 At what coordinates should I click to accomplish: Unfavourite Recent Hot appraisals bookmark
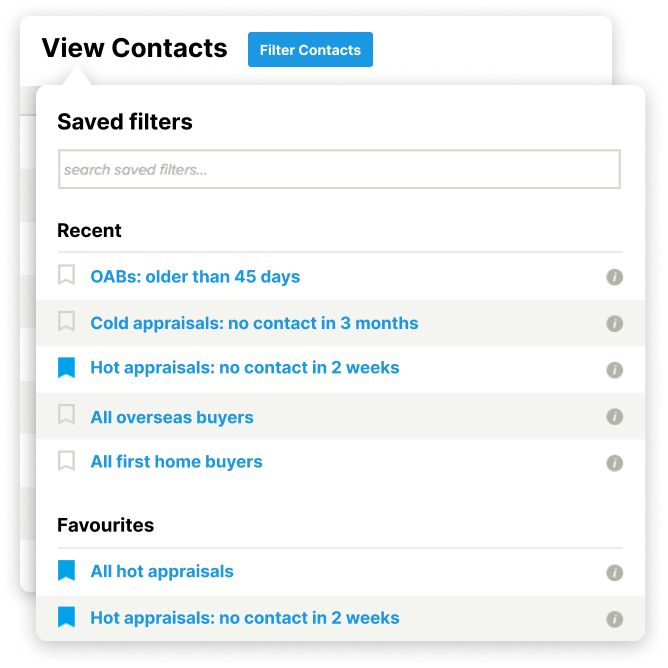[66, 368]
